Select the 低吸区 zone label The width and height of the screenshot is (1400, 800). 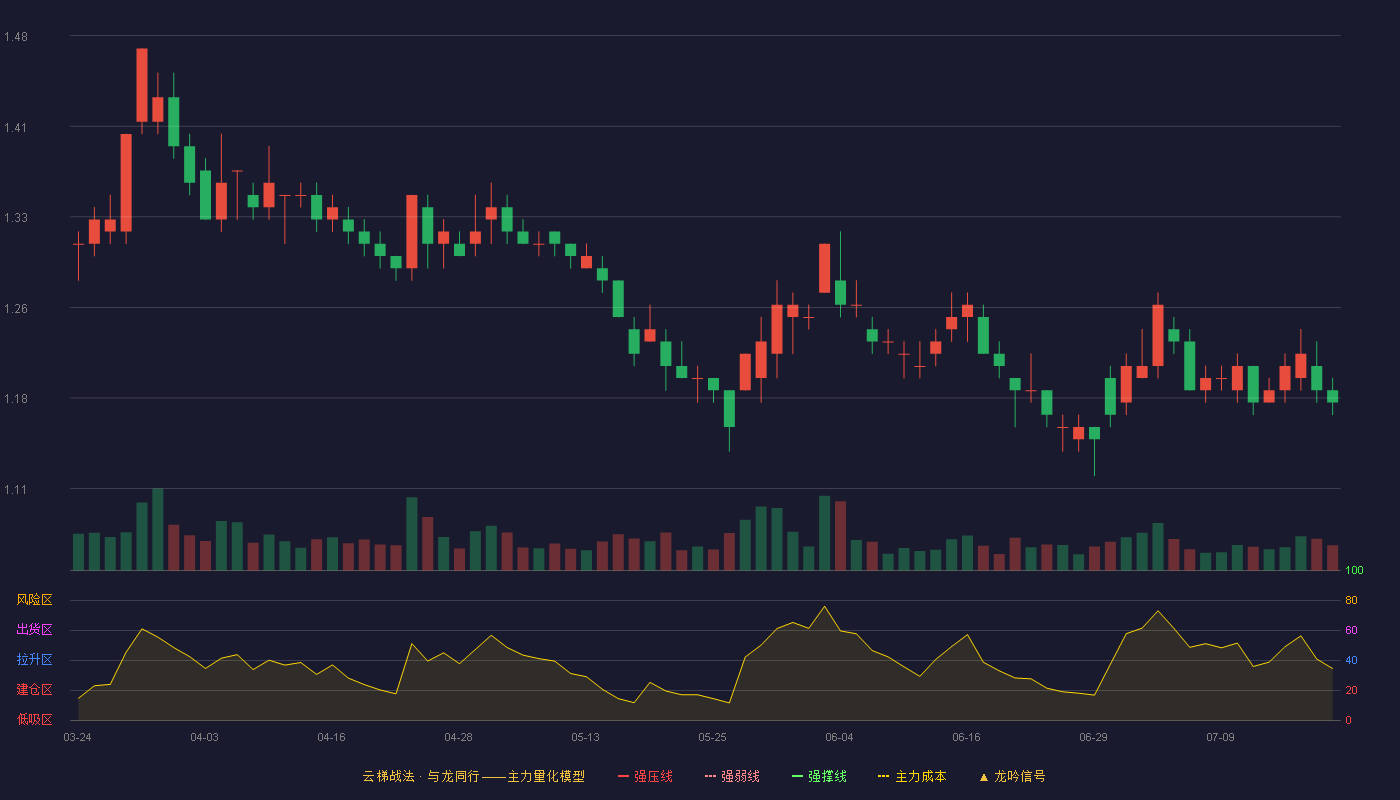[x=35, y=719]
